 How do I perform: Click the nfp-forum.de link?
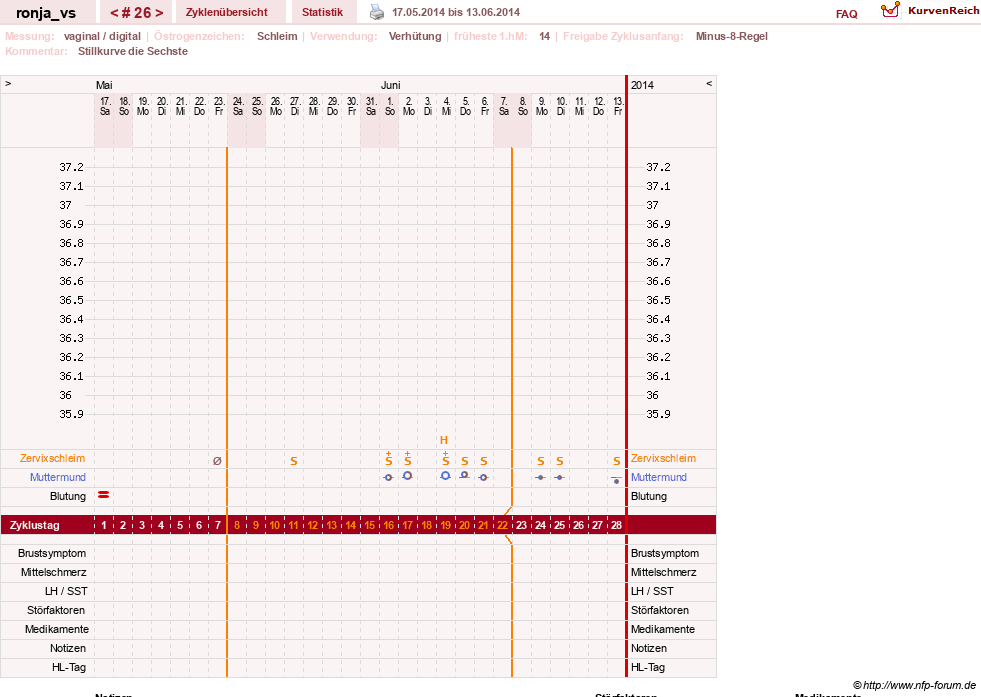tap(919, 685)
